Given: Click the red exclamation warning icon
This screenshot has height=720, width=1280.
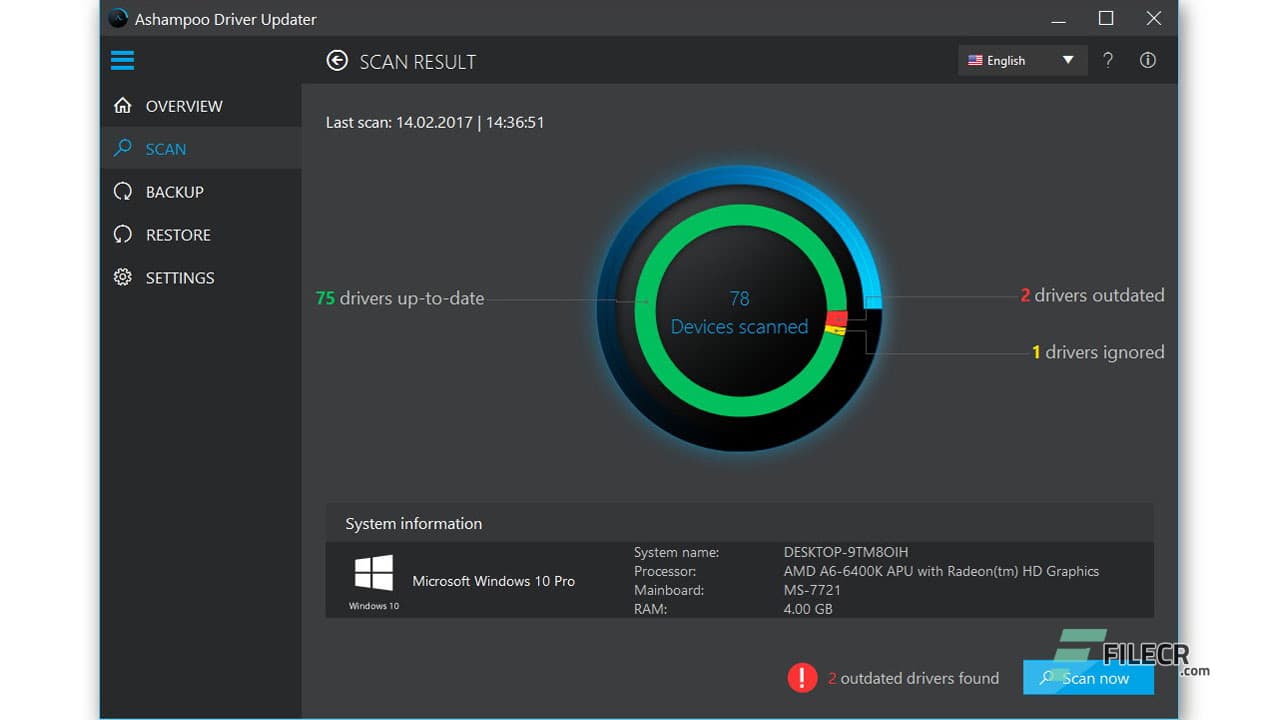Looking at the screenshot, I should click(802, 677).
